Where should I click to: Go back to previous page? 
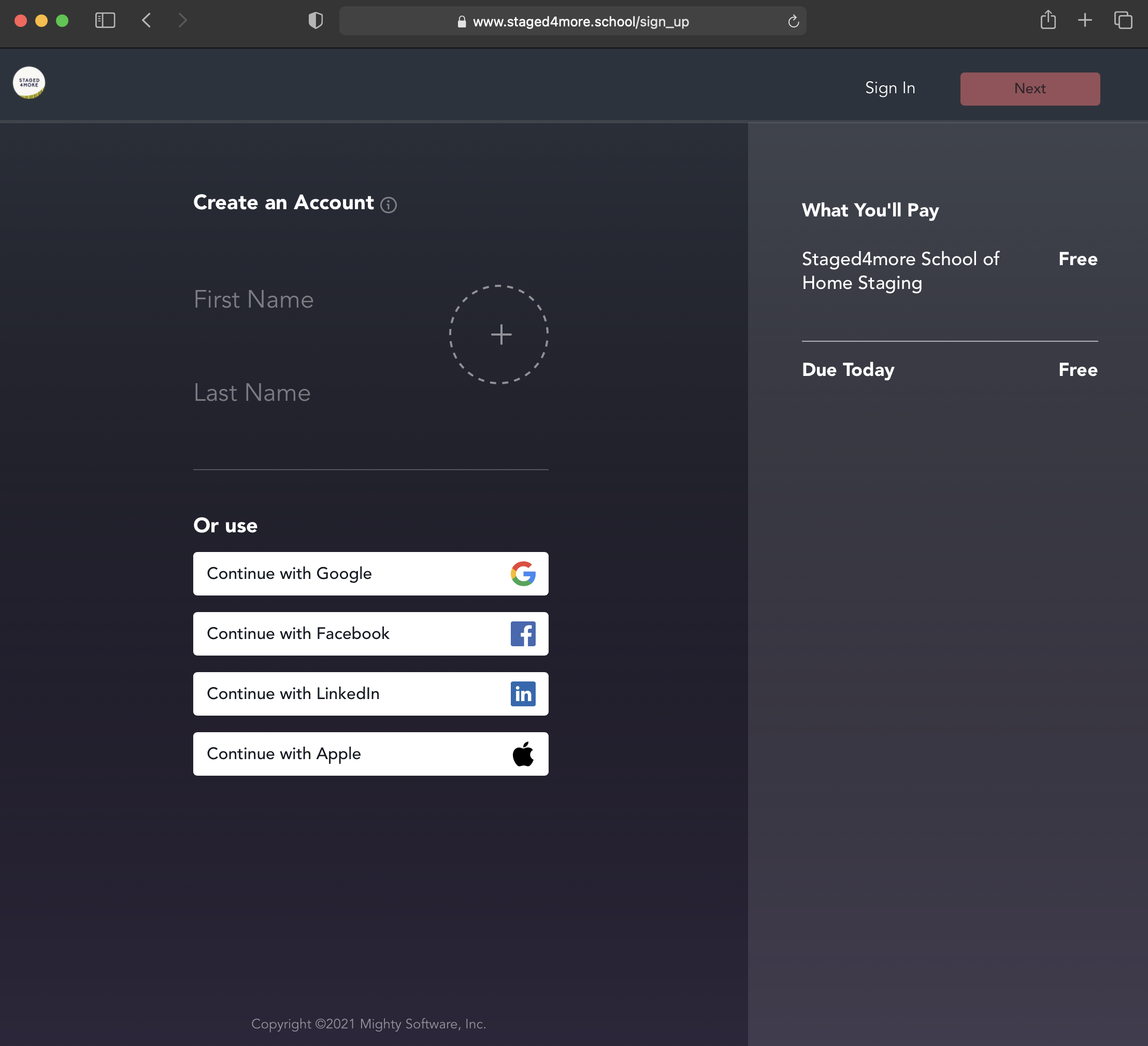coord(146,21)
